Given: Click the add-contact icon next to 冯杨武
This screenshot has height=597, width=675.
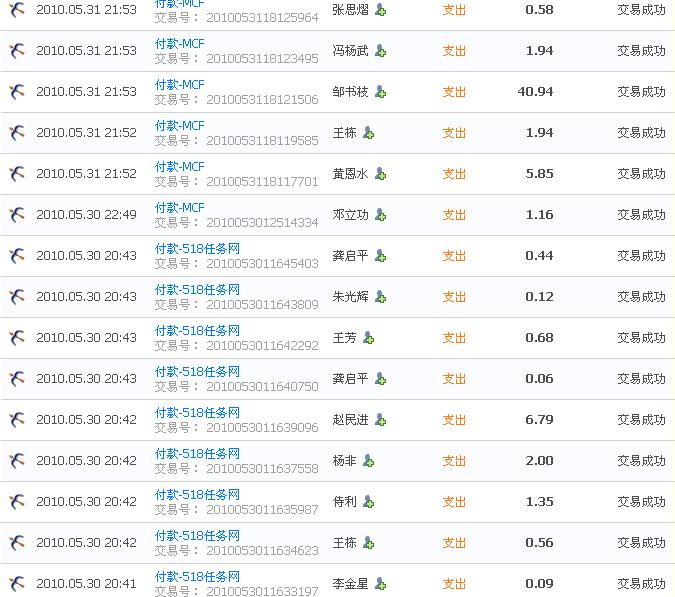Looking at the screenshot, I should (x=380, y=51).
